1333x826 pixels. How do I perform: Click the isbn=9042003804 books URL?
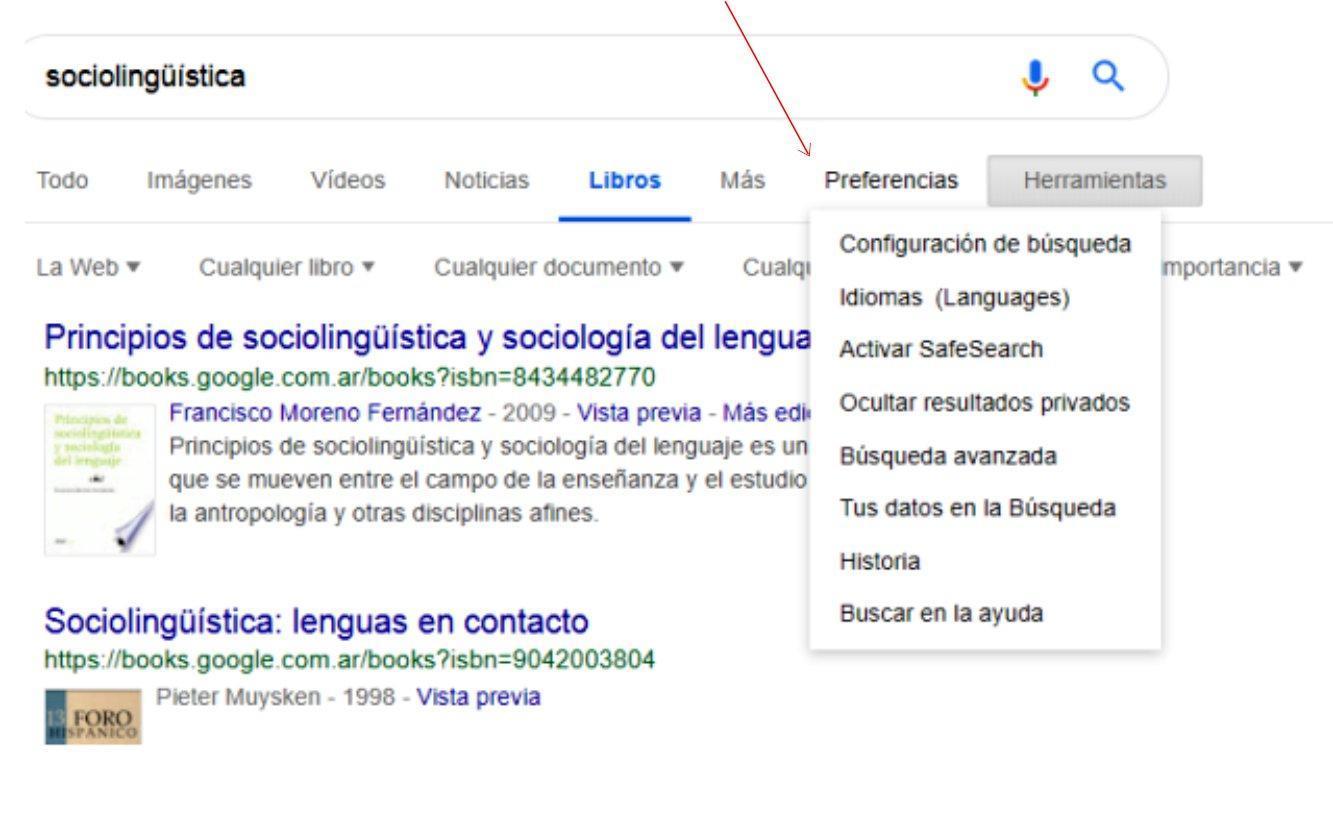[x=350, y=661]
